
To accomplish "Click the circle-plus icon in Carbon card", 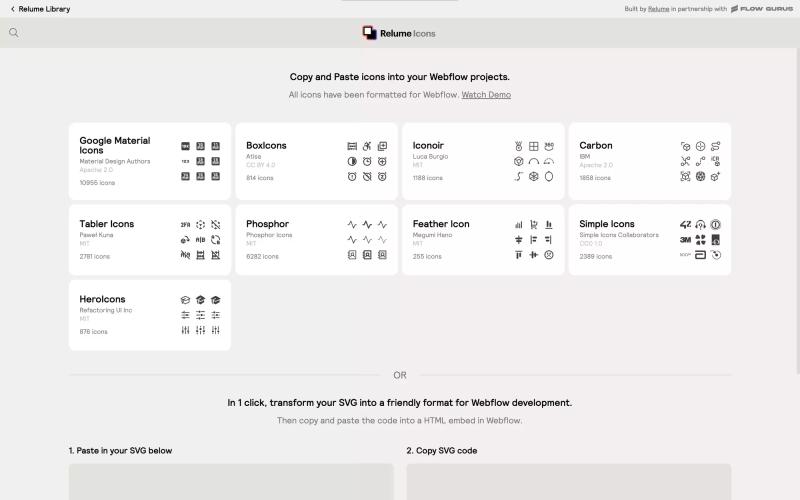I will tap(701, 146).
